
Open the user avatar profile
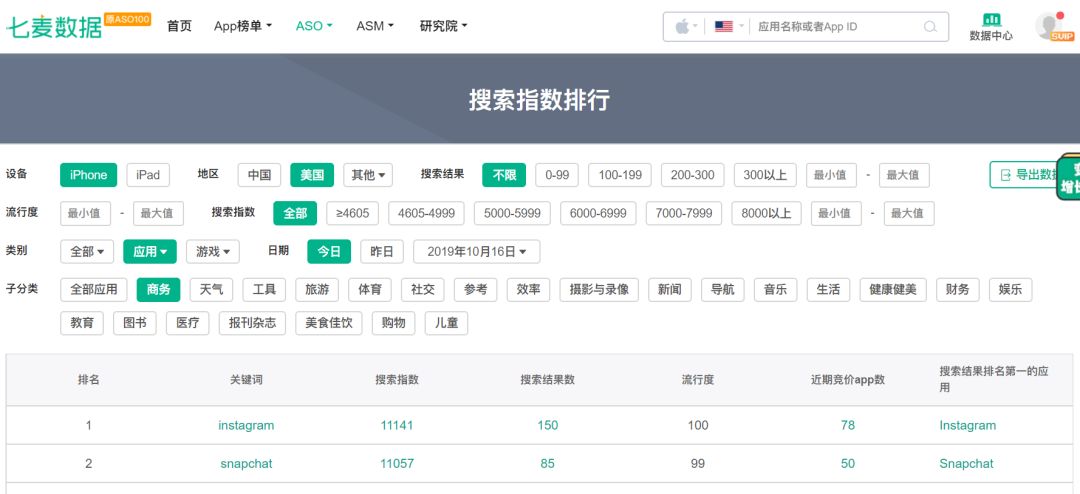click(x=1052, y=26)
